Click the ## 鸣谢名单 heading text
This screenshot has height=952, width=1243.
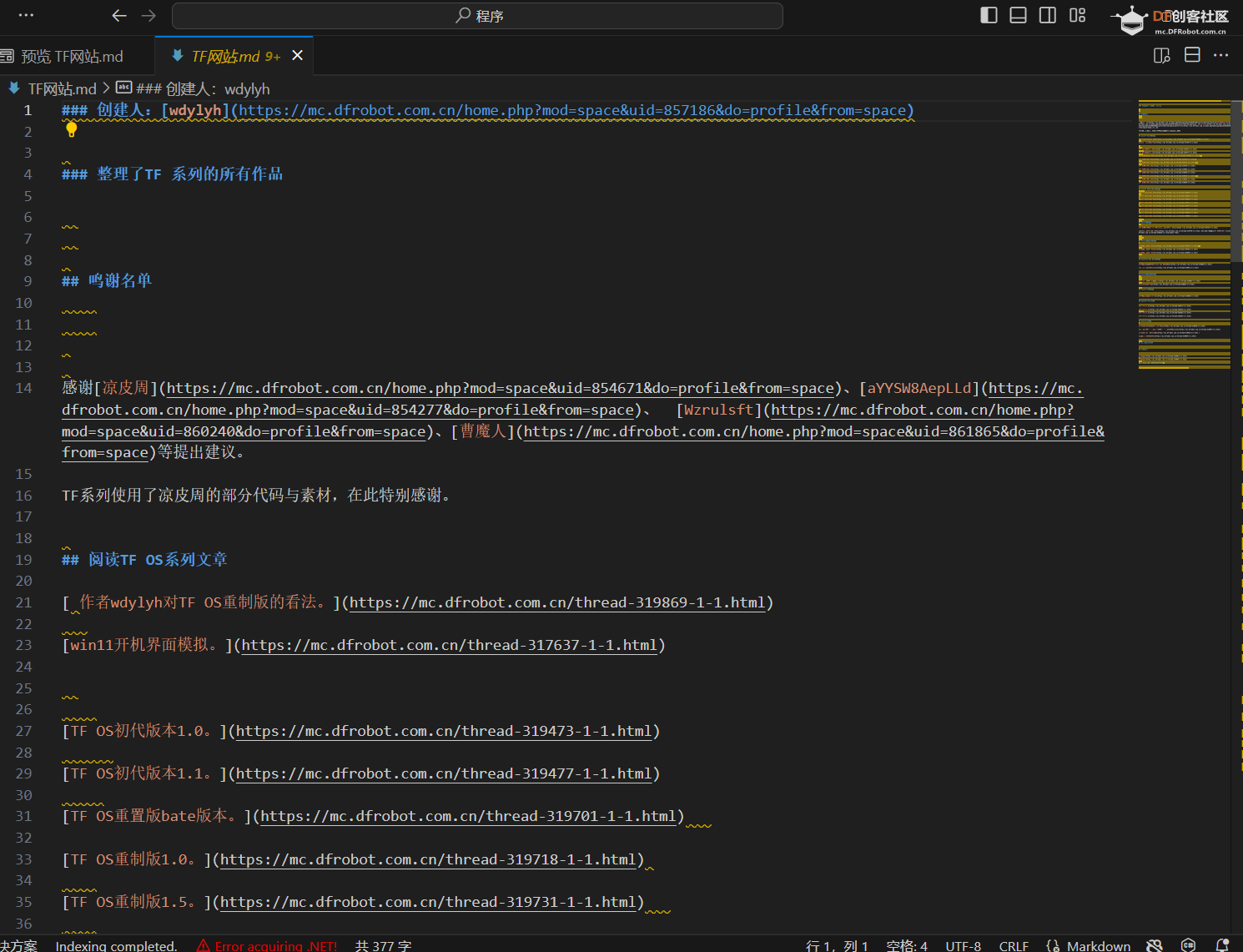(107, 280)
